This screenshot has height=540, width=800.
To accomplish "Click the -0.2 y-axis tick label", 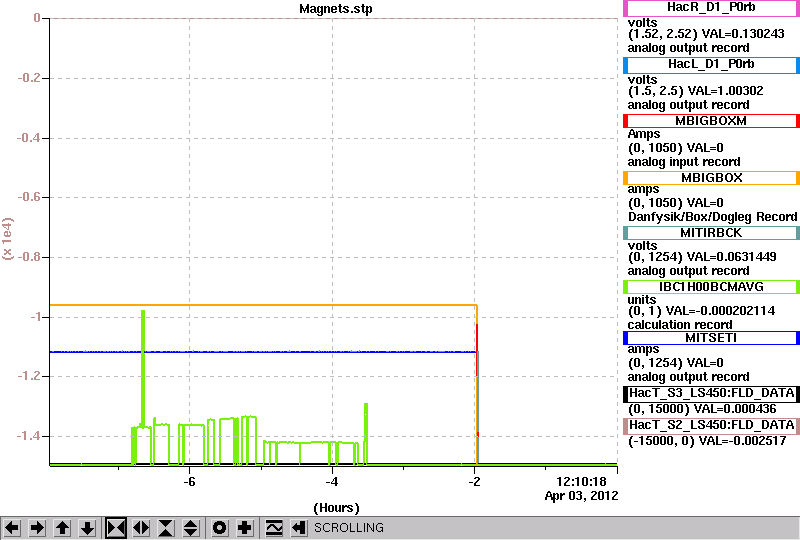I will pos(29,79).
